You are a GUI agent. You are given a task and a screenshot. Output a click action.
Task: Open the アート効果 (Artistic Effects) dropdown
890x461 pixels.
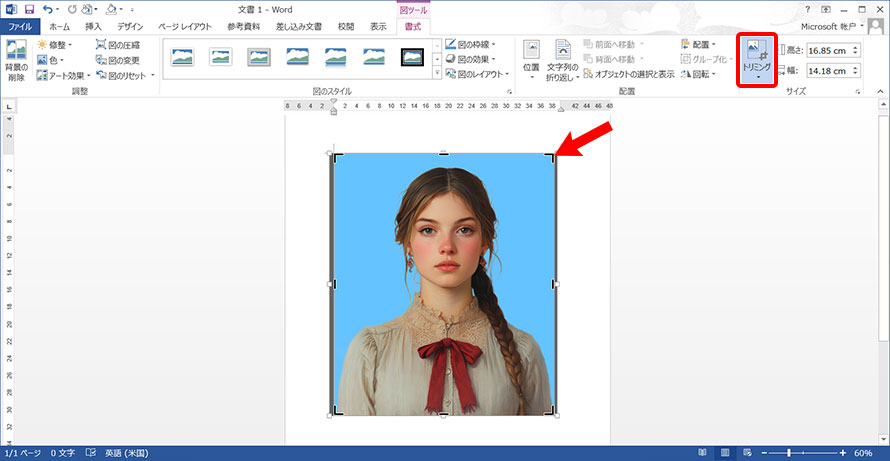pos(62,75)
